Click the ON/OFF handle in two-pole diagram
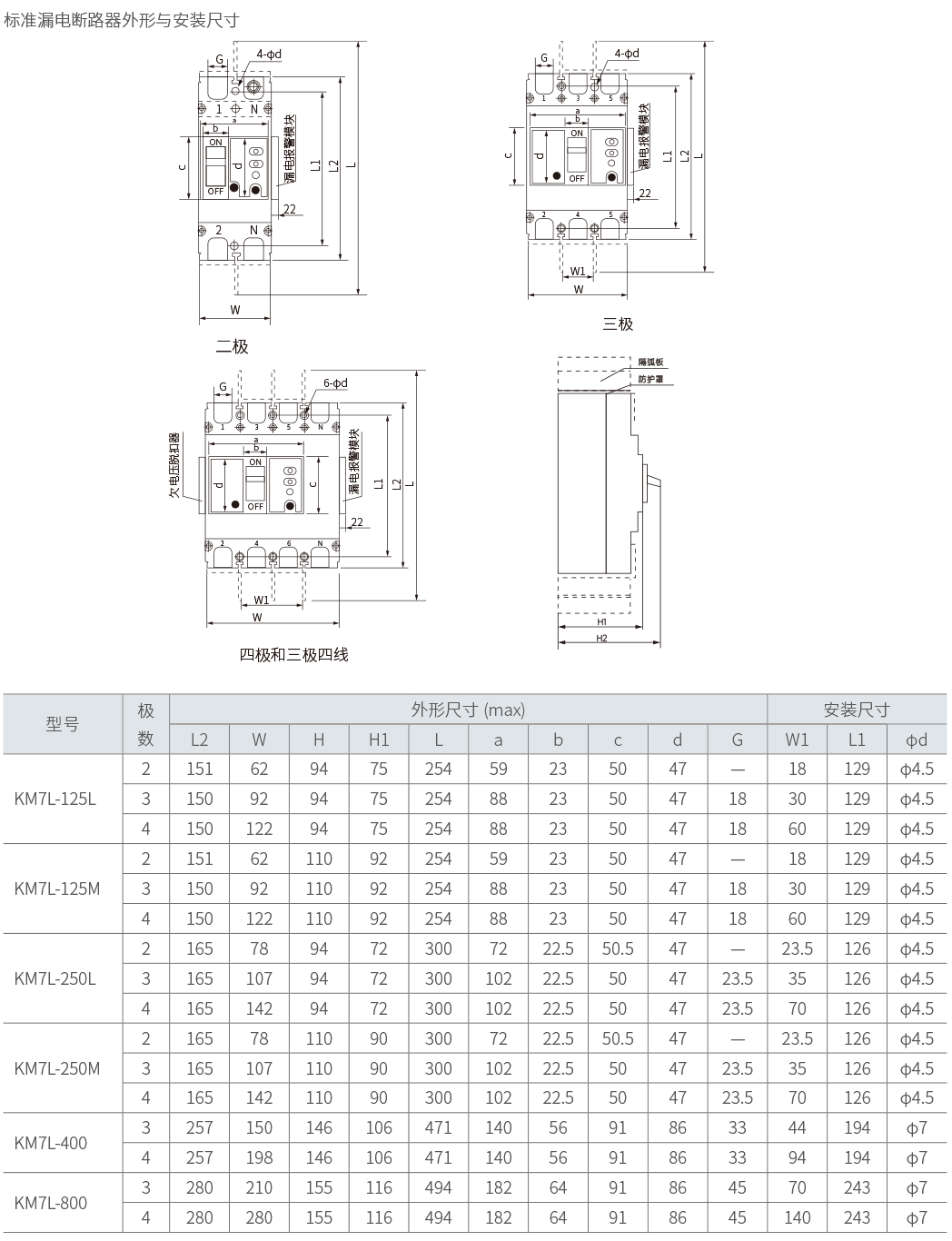This screenshot has width=952, height=1241. pos(215,166)
